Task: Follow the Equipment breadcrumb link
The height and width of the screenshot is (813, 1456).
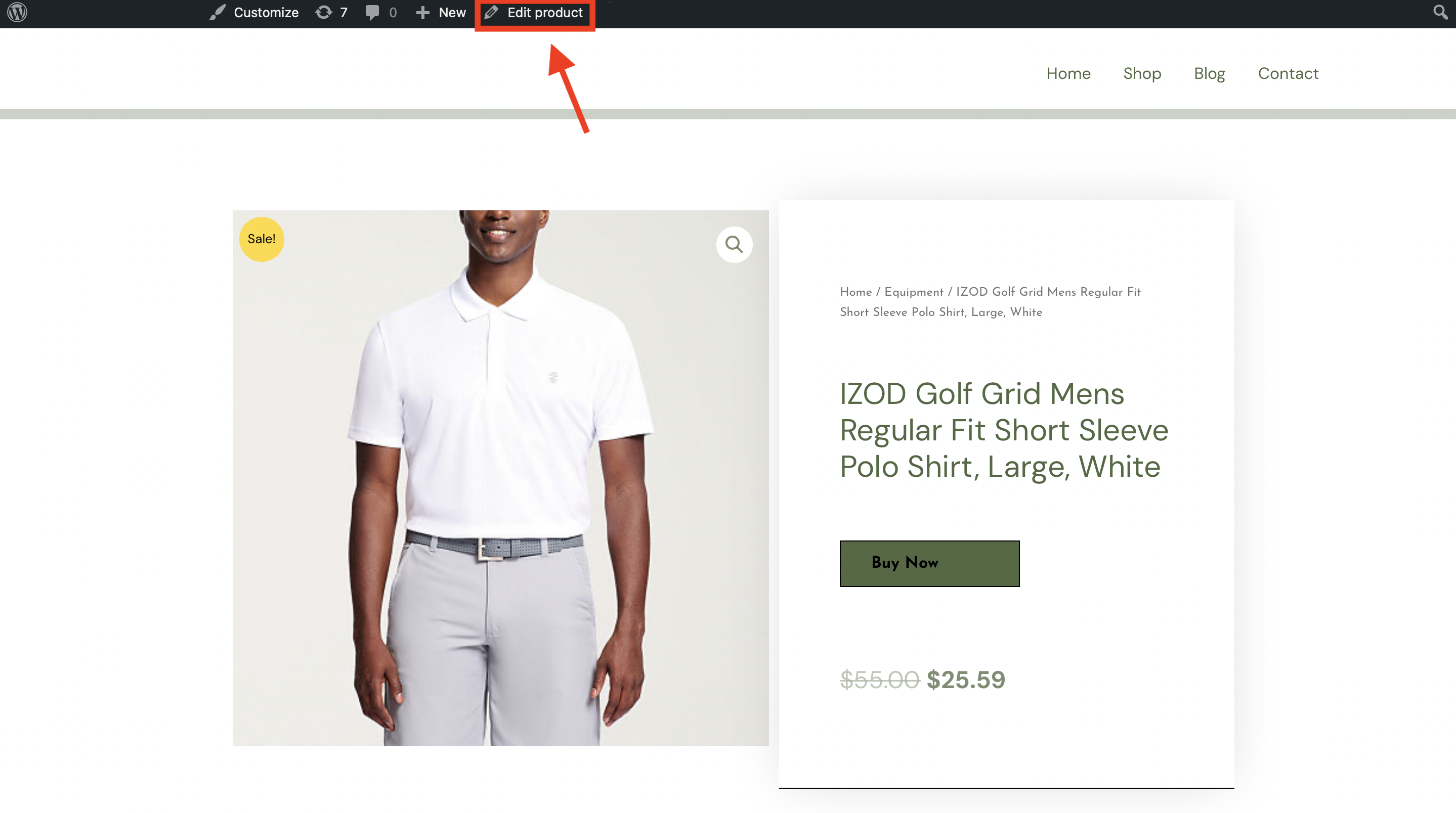Action: [913, 292]
